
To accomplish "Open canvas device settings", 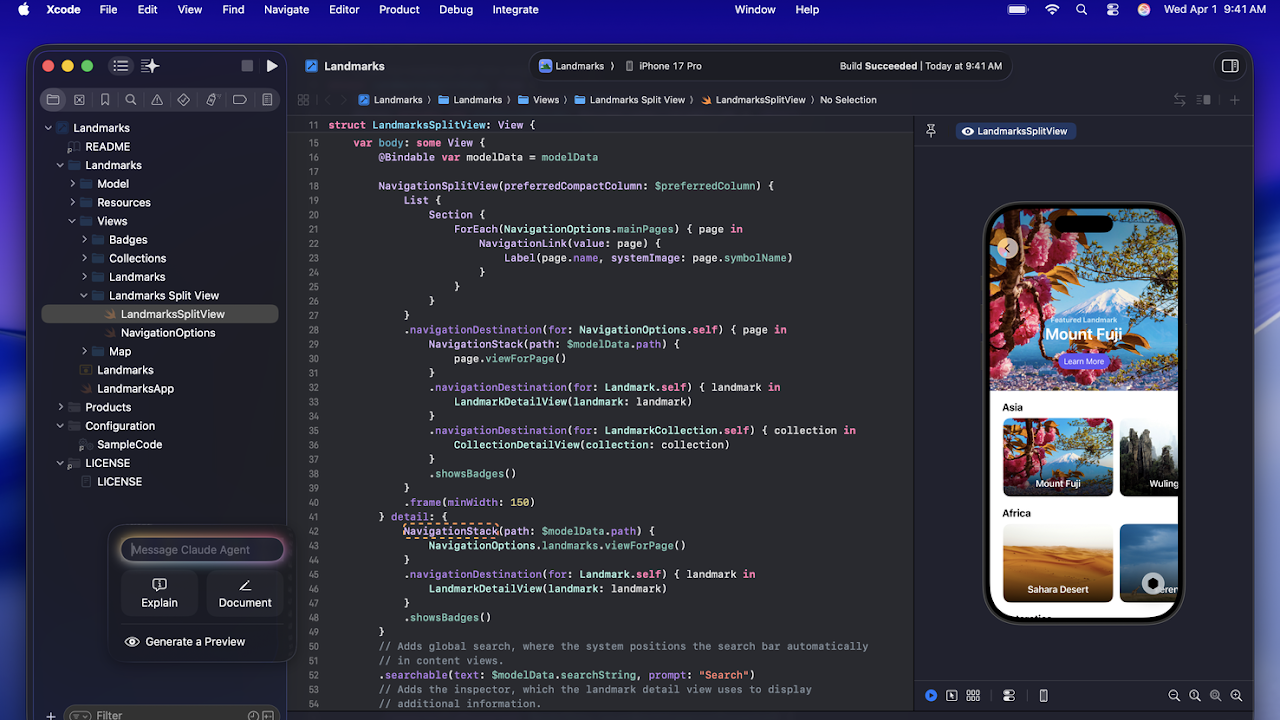I will coord(1009,695).
